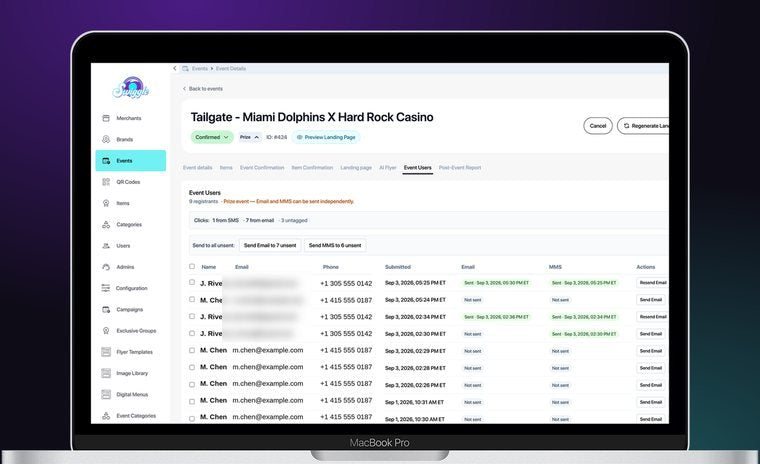Click the refresh icon on the Regenerate button
Viewport: 760px width, 464px height.
626,126
